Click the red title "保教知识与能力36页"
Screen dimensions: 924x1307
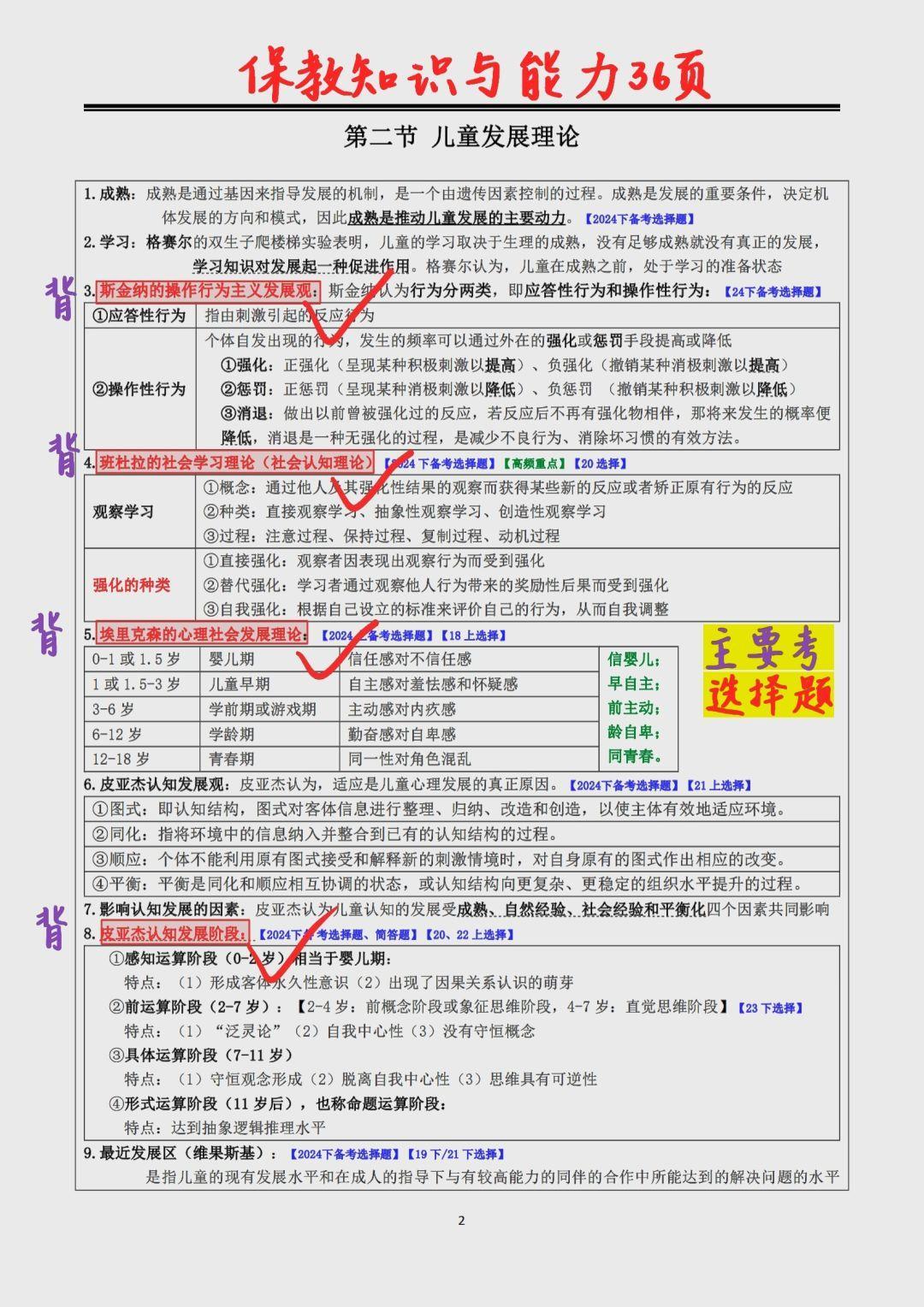[x=476, y=74]
